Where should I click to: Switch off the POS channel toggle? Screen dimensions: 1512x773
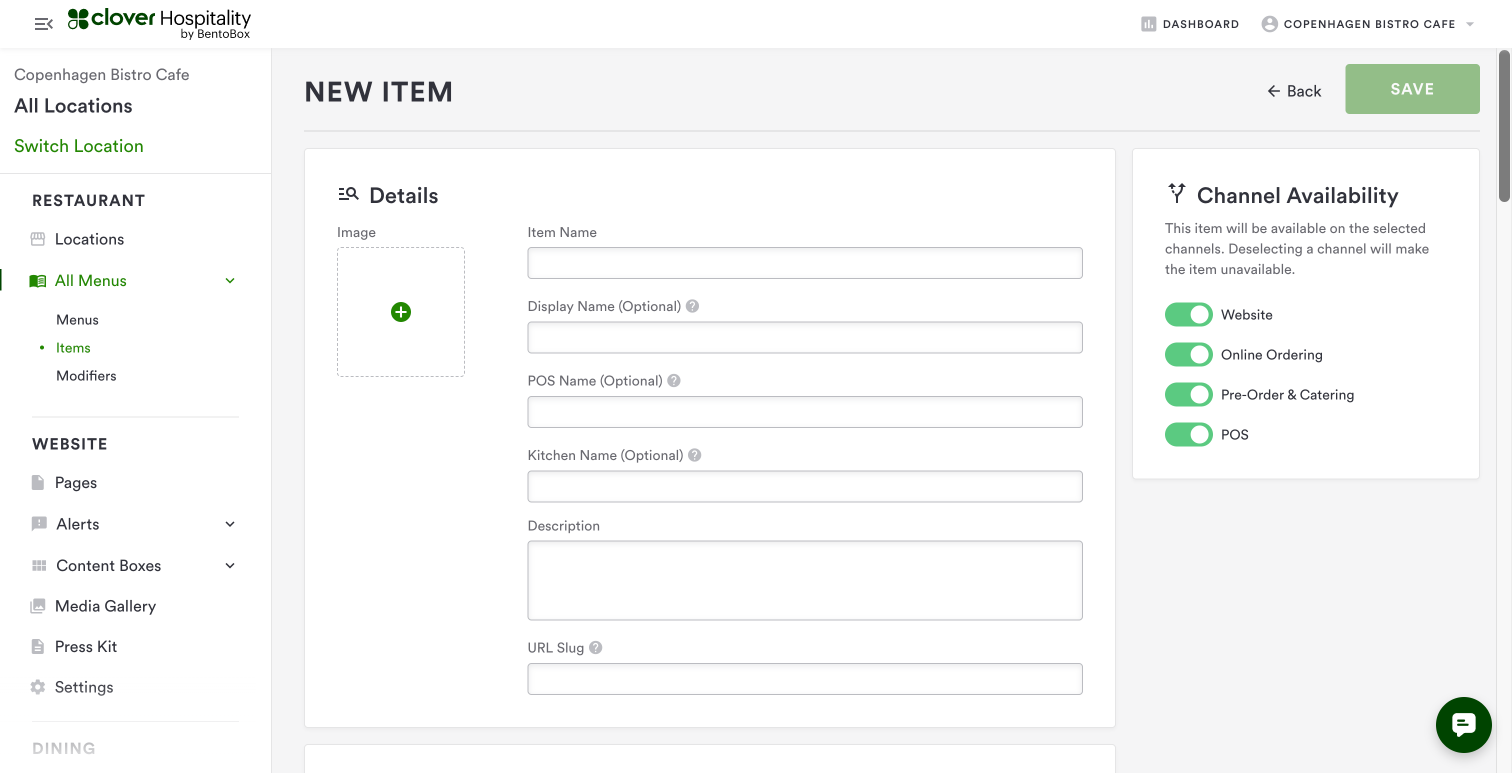click(1188, 435)
